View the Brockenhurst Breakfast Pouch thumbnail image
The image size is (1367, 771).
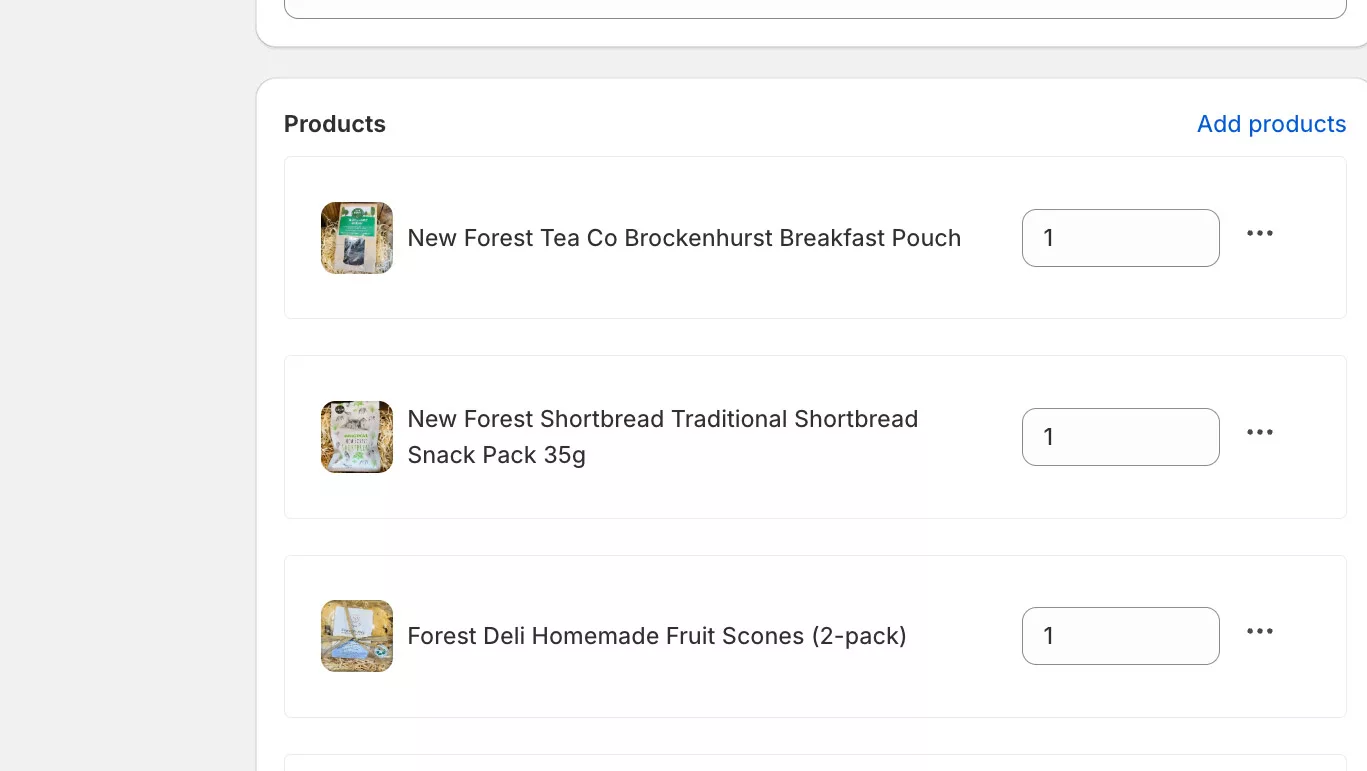coord(356,238)
